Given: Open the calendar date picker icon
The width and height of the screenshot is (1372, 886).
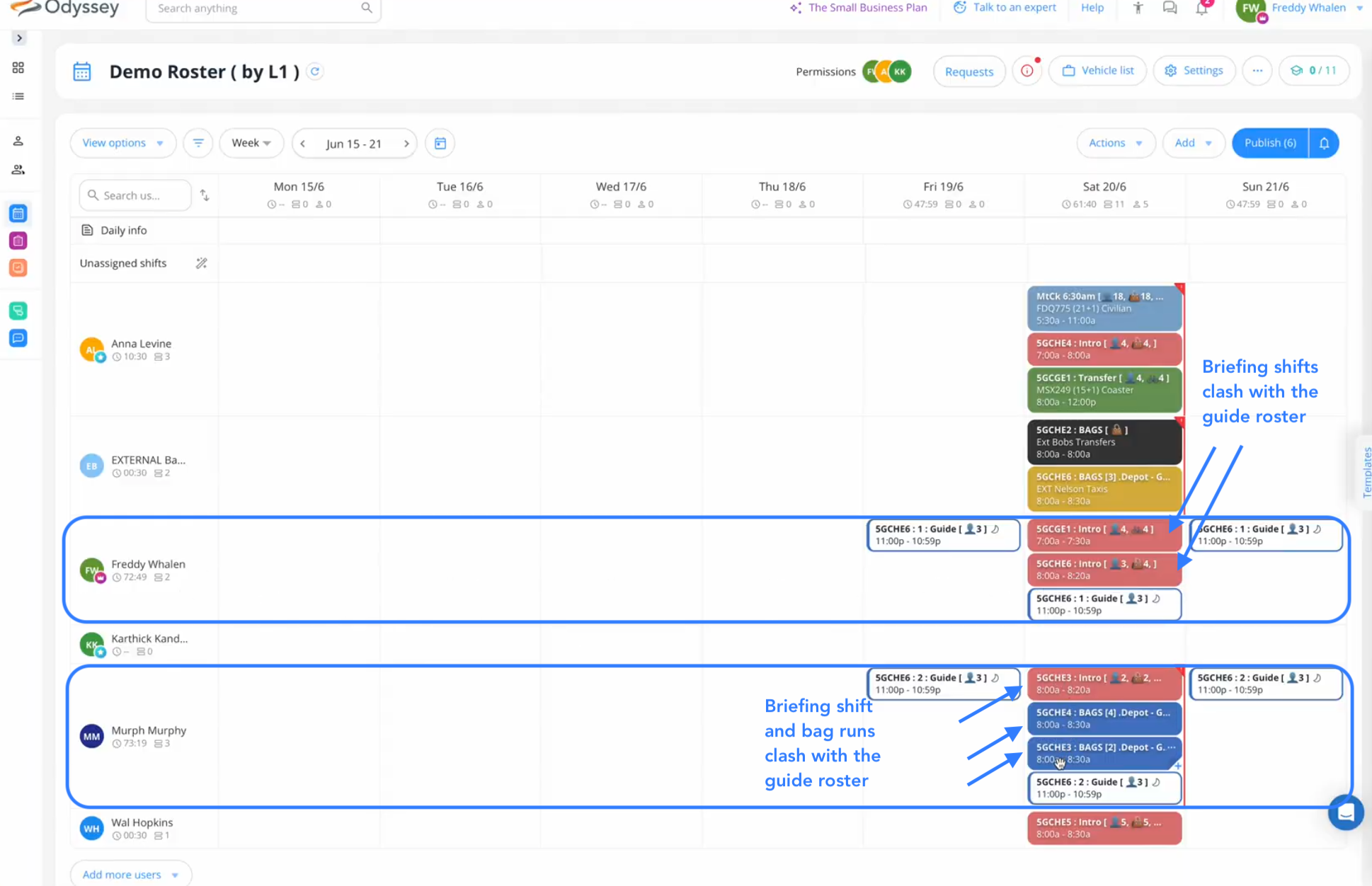Looking at the screenshot, I should [440, 143].
